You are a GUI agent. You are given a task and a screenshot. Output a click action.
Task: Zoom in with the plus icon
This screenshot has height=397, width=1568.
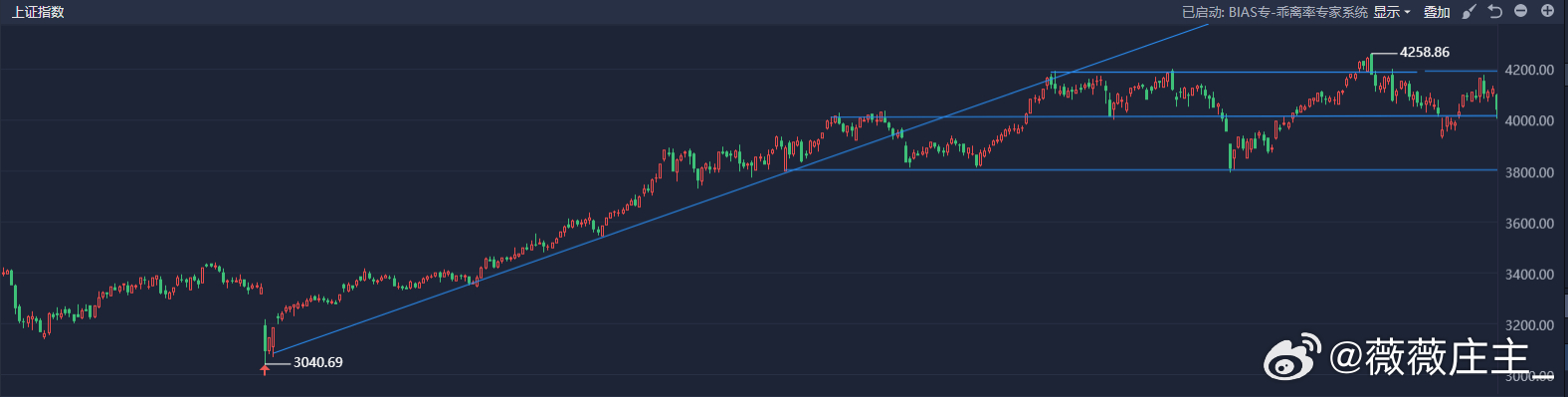tap(1547, 11)
